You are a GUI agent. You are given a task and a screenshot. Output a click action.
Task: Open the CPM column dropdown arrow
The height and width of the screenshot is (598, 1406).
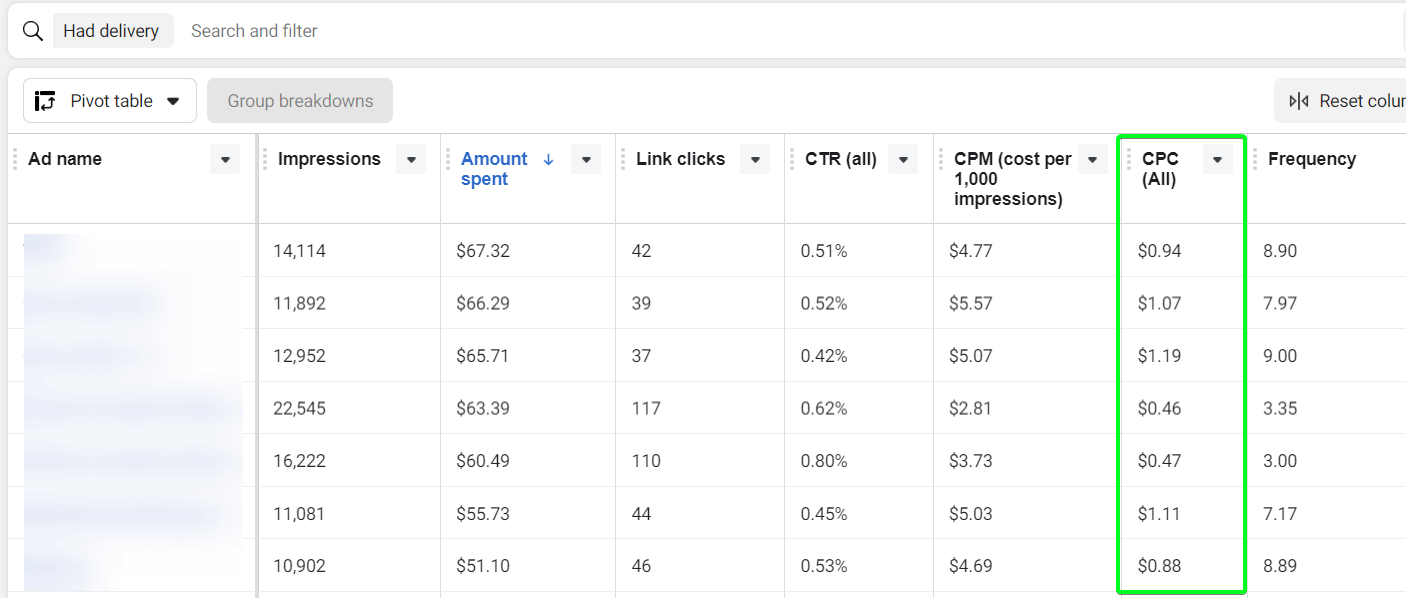point(1092,159)
